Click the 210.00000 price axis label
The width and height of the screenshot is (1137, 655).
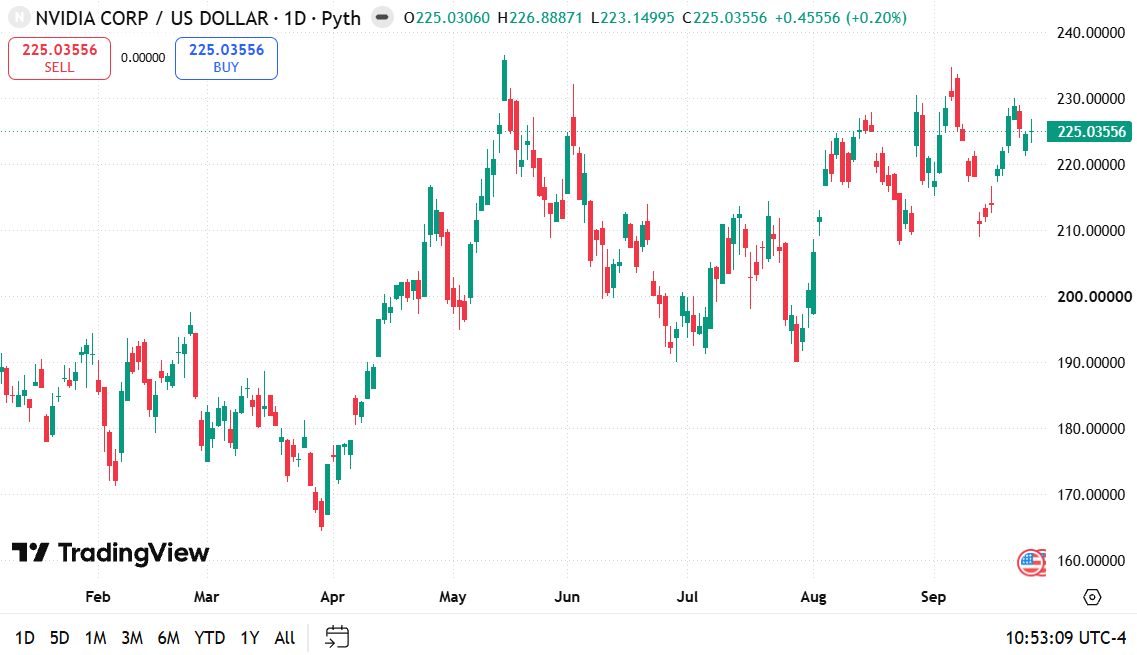pyautogui.click(x=1091, y=231)
